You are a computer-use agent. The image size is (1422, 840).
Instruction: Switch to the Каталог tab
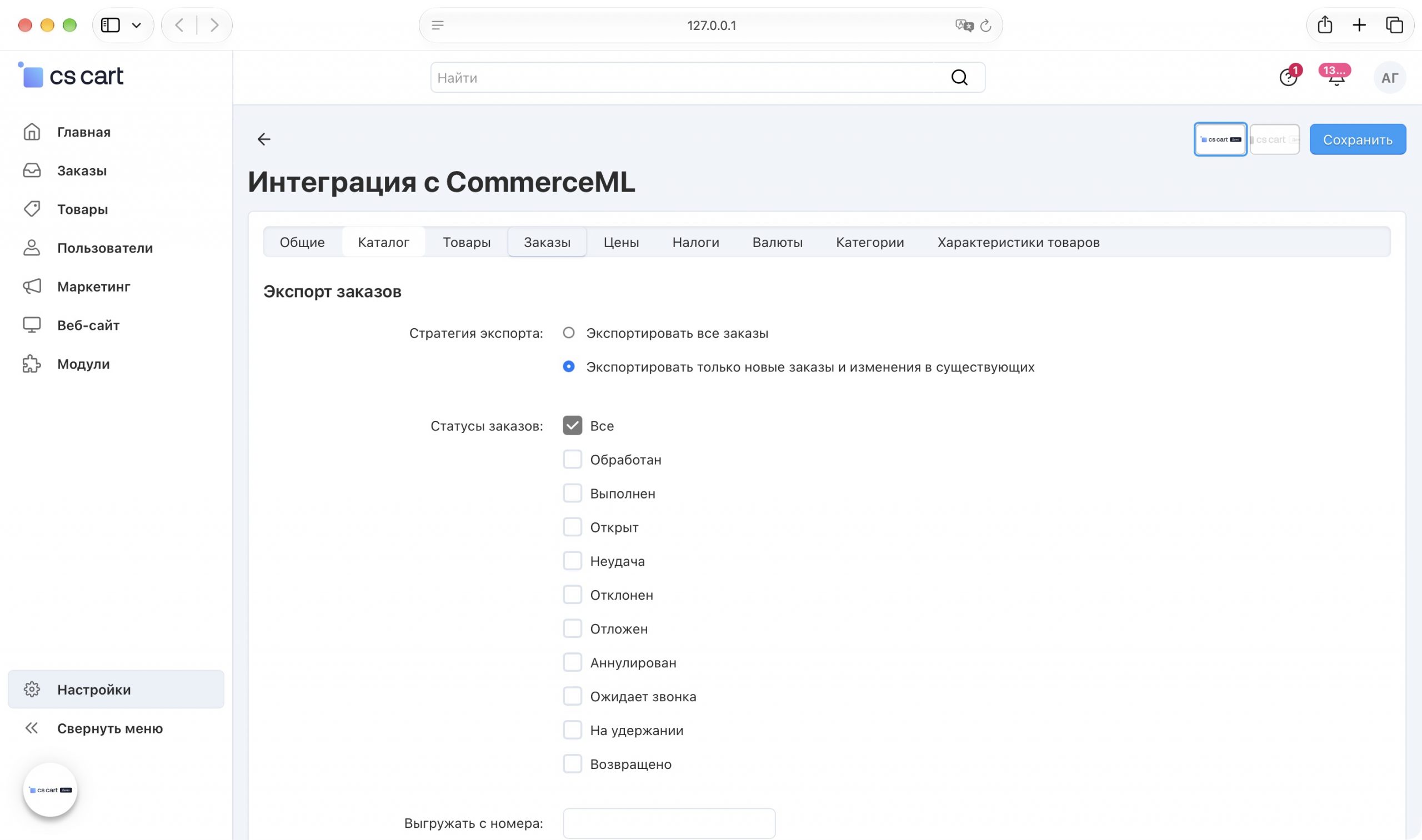coord(383,242)
